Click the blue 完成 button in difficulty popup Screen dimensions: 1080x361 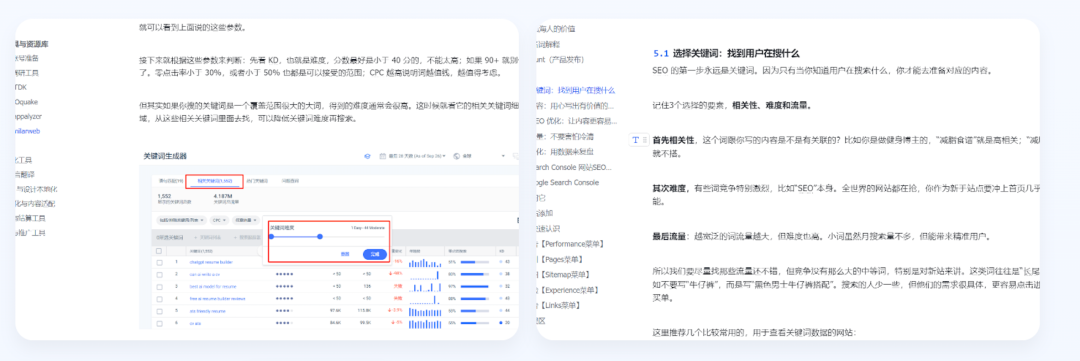(375, 254)
